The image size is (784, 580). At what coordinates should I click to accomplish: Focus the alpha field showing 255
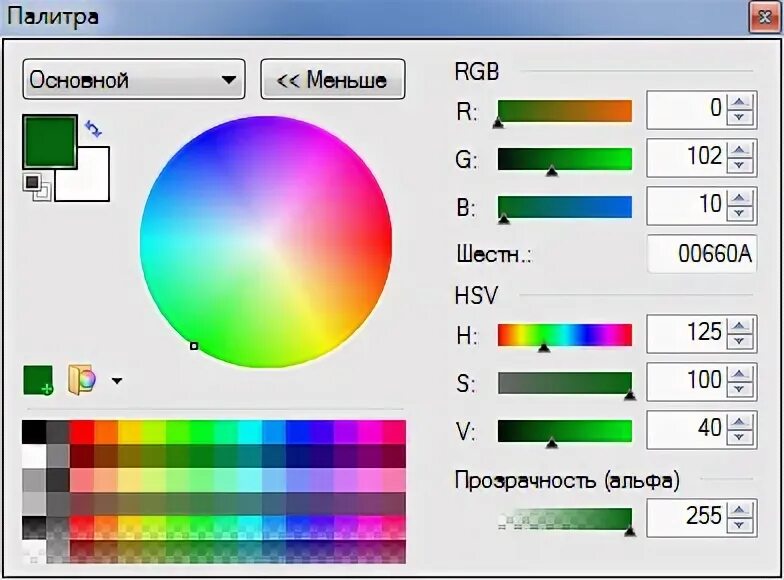(686, 518)
